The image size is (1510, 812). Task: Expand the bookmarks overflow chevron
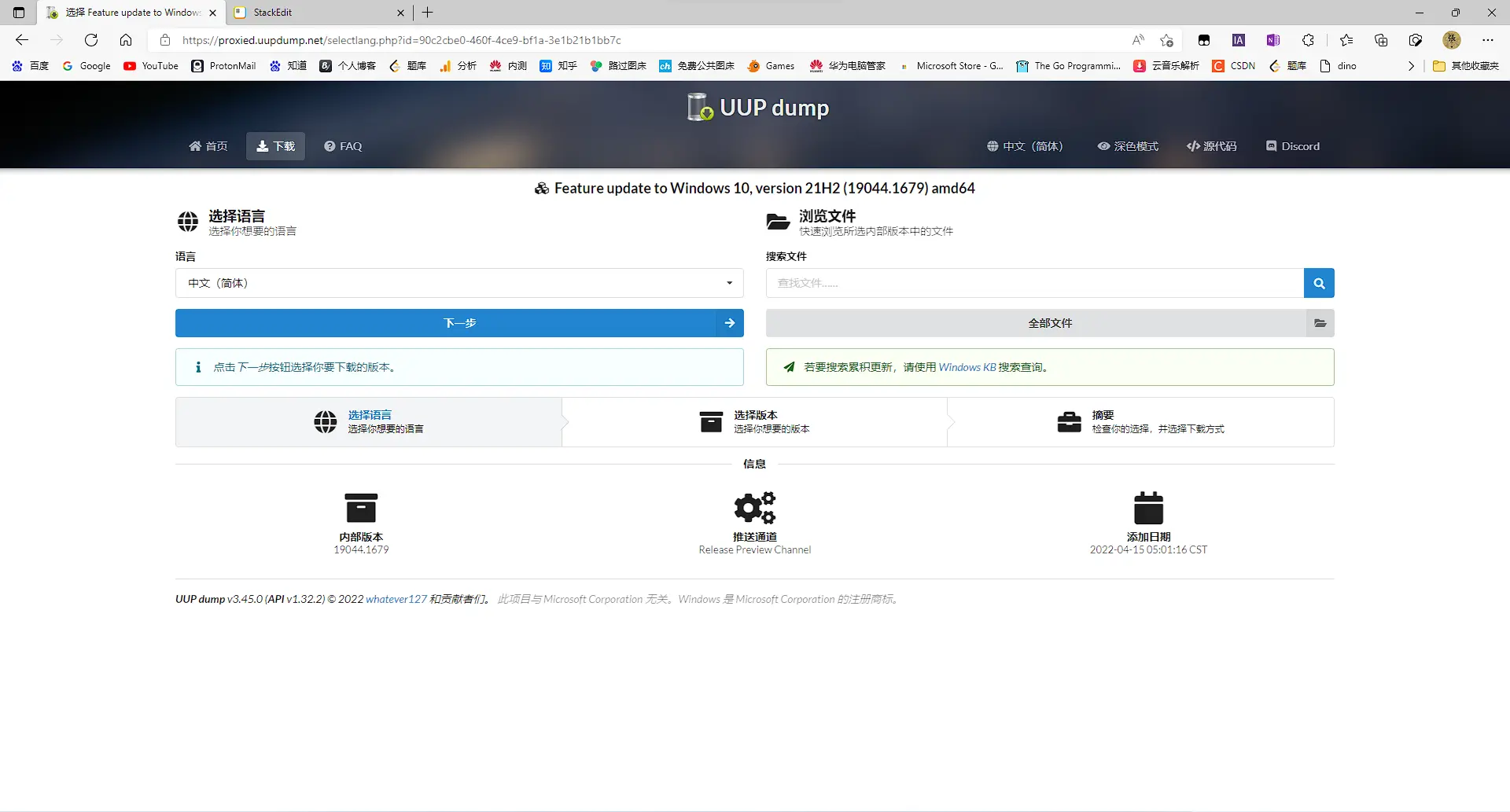(x=1411, y=66)
